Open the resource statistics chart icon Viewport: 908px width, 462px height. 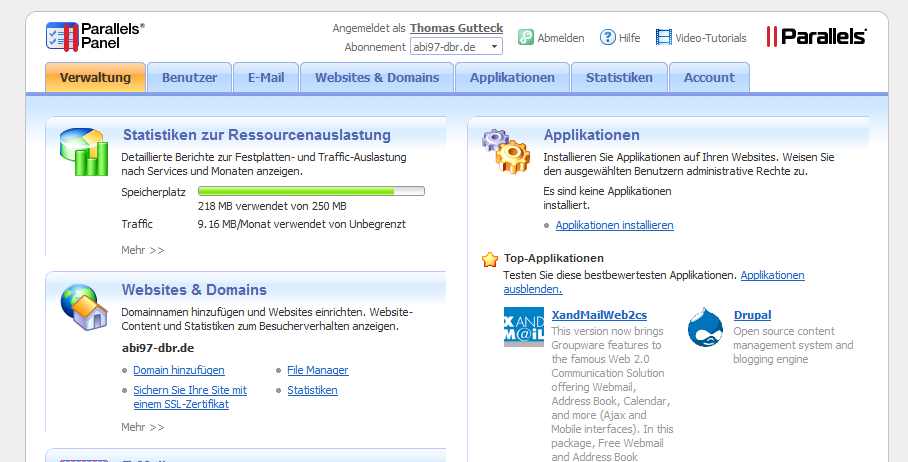(x=85, y=152)
